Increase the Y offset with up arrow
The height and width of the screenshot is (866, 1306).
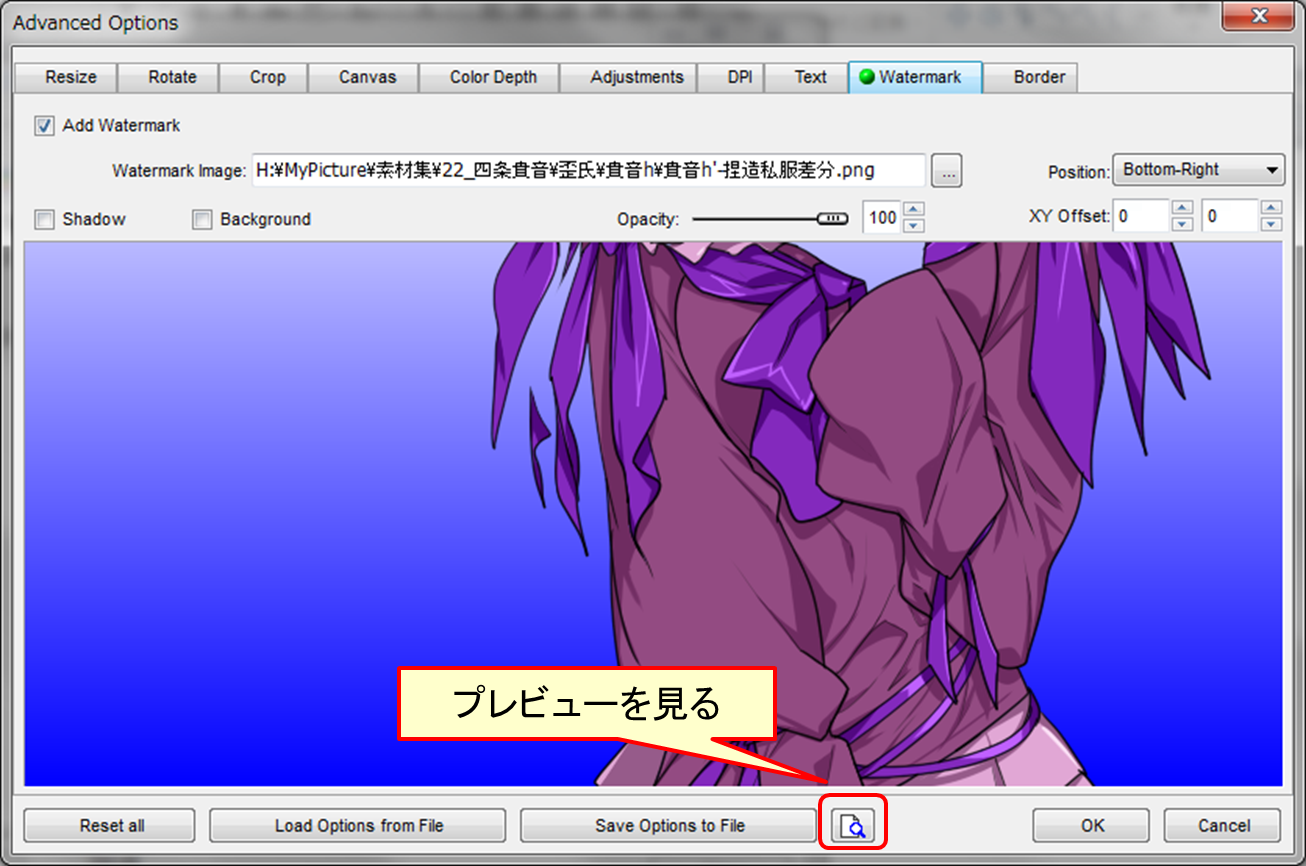1271,208
